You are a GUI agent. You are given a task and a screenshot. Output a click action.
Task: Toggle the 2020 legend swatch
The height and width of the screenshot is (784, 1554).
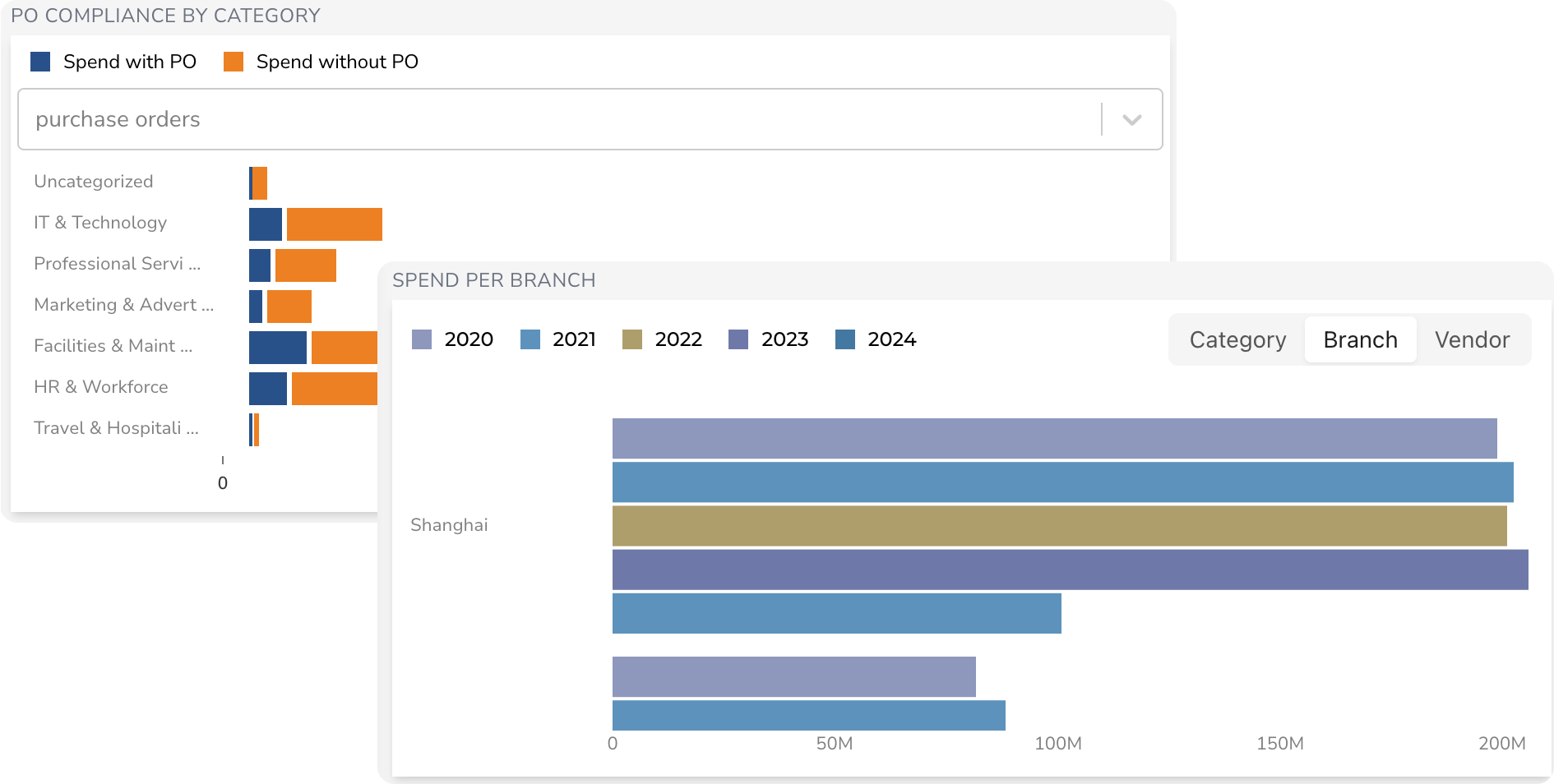tap(422, 339)
